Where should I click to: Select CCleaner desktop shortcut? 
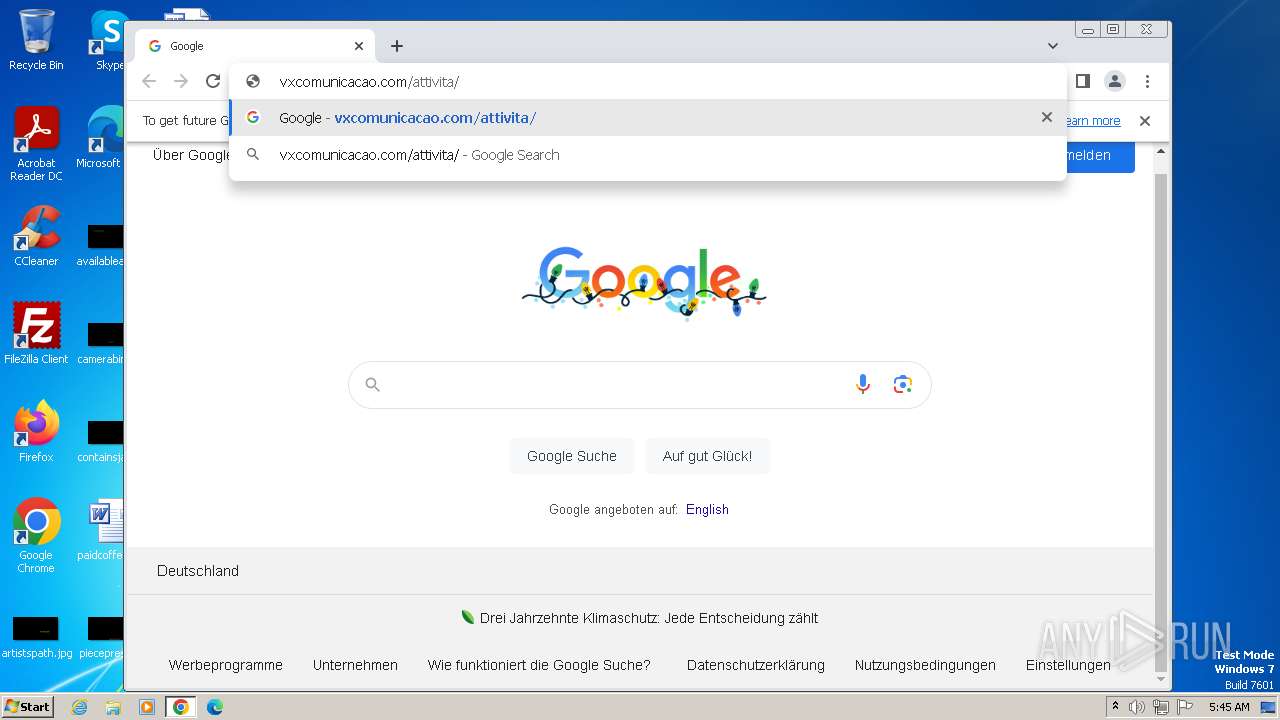(x=36, y=236)
